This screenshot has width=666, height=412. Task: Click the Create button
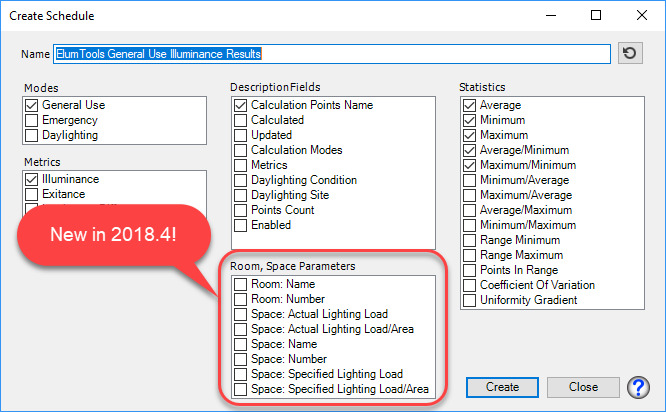tap(502, 387)
